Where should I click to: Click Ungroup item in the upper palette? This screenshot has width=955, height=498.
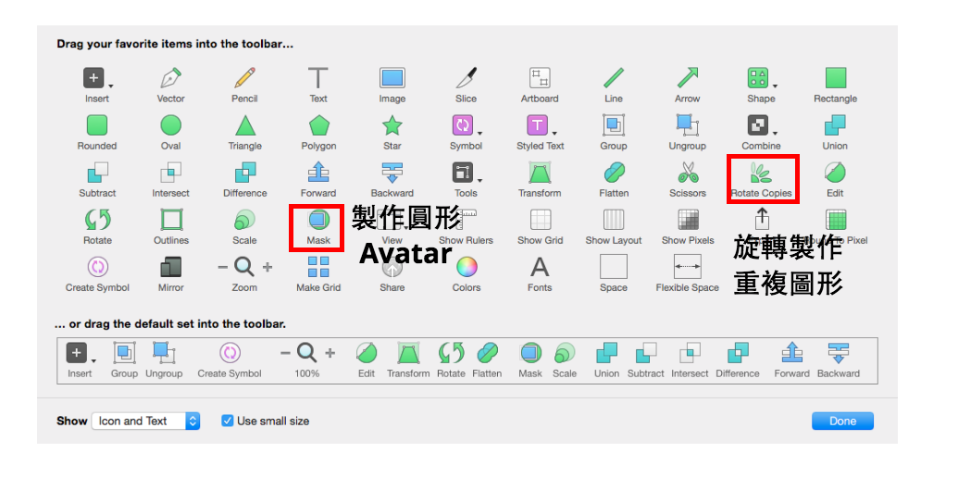pos(687,133)
